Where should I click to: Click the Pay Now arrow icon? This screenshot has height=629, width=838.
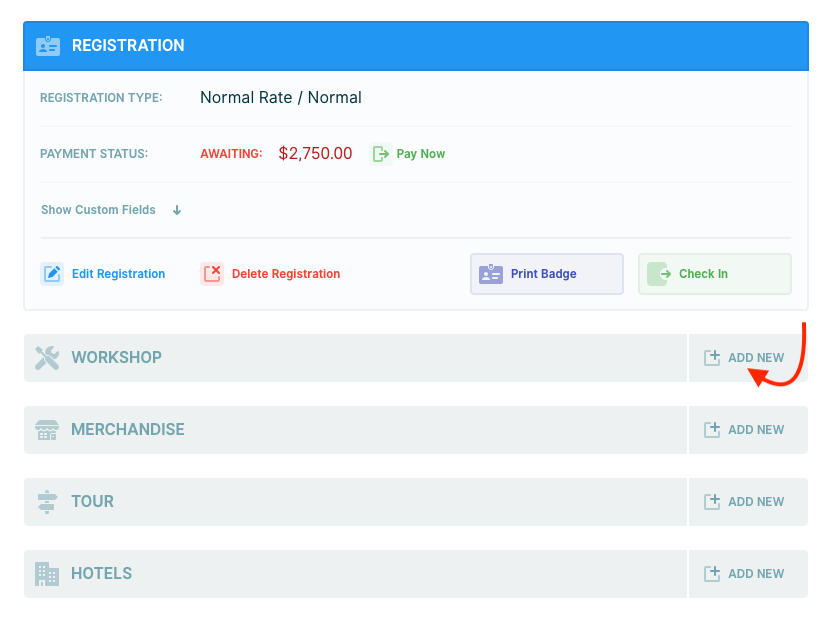[381, 154]
